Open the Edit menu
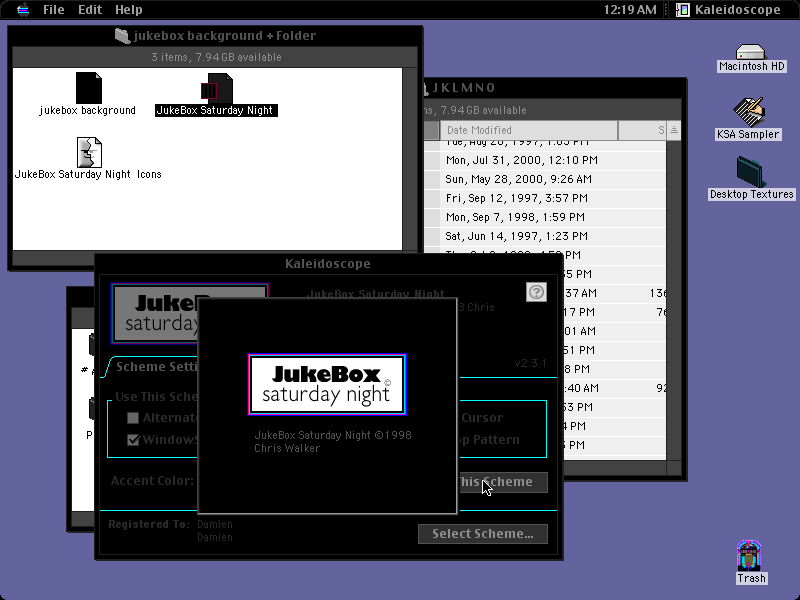This screenshot has width=800, height=600. (90, 10)
